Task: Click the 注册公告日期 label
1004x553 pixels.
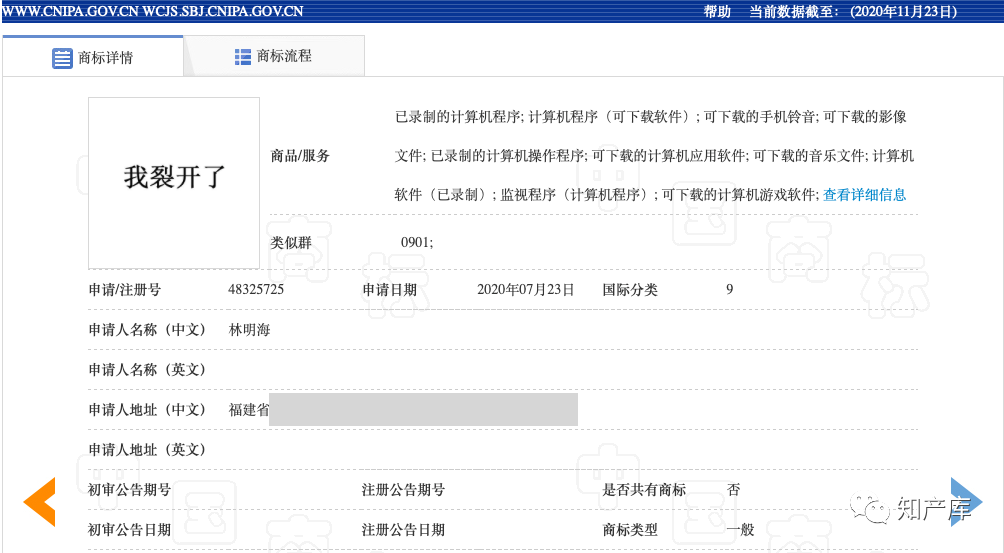Action: (403, 529)
